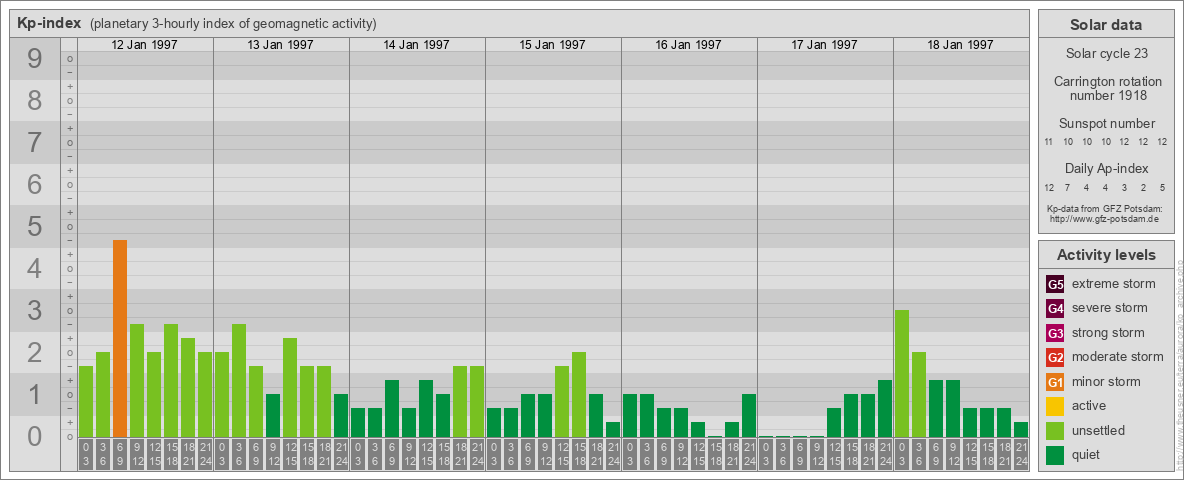Click the 21-24 bar on 16 Jan
This screenshot has height=480, width=1184.
748,415
